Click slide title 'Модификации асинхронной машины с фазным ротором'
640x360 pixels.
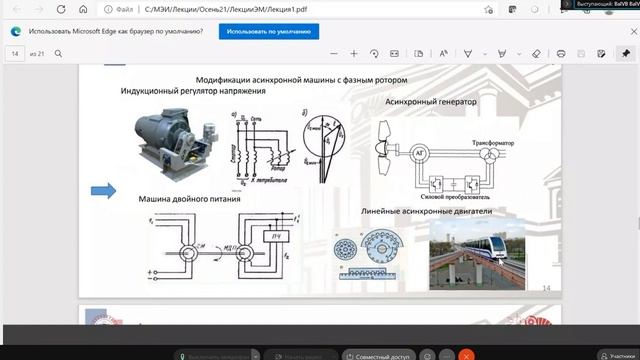[x=302, y=80]
